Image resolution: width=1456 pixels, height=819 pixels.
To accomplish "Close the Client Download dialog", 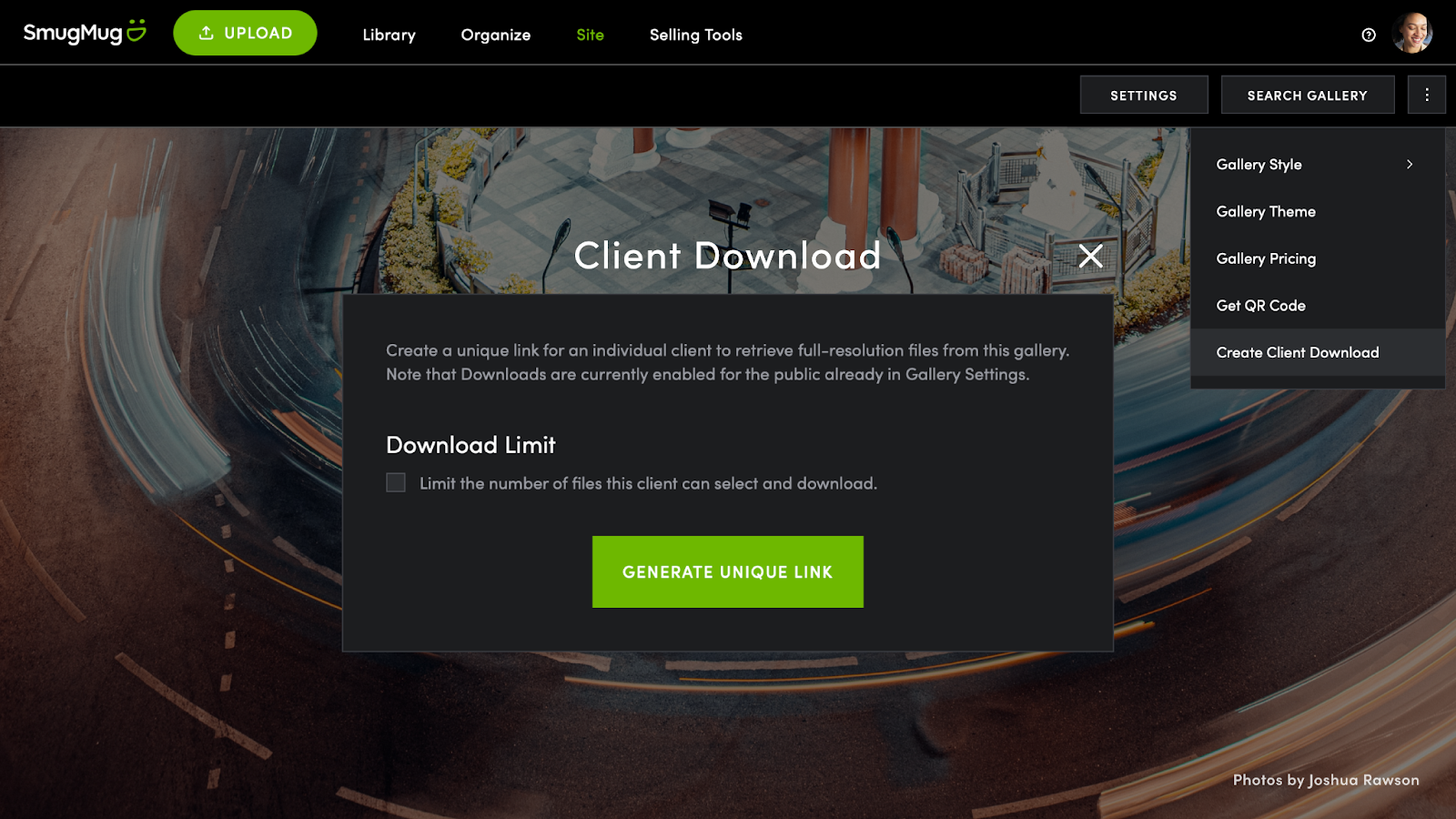I will [1090, 257].
